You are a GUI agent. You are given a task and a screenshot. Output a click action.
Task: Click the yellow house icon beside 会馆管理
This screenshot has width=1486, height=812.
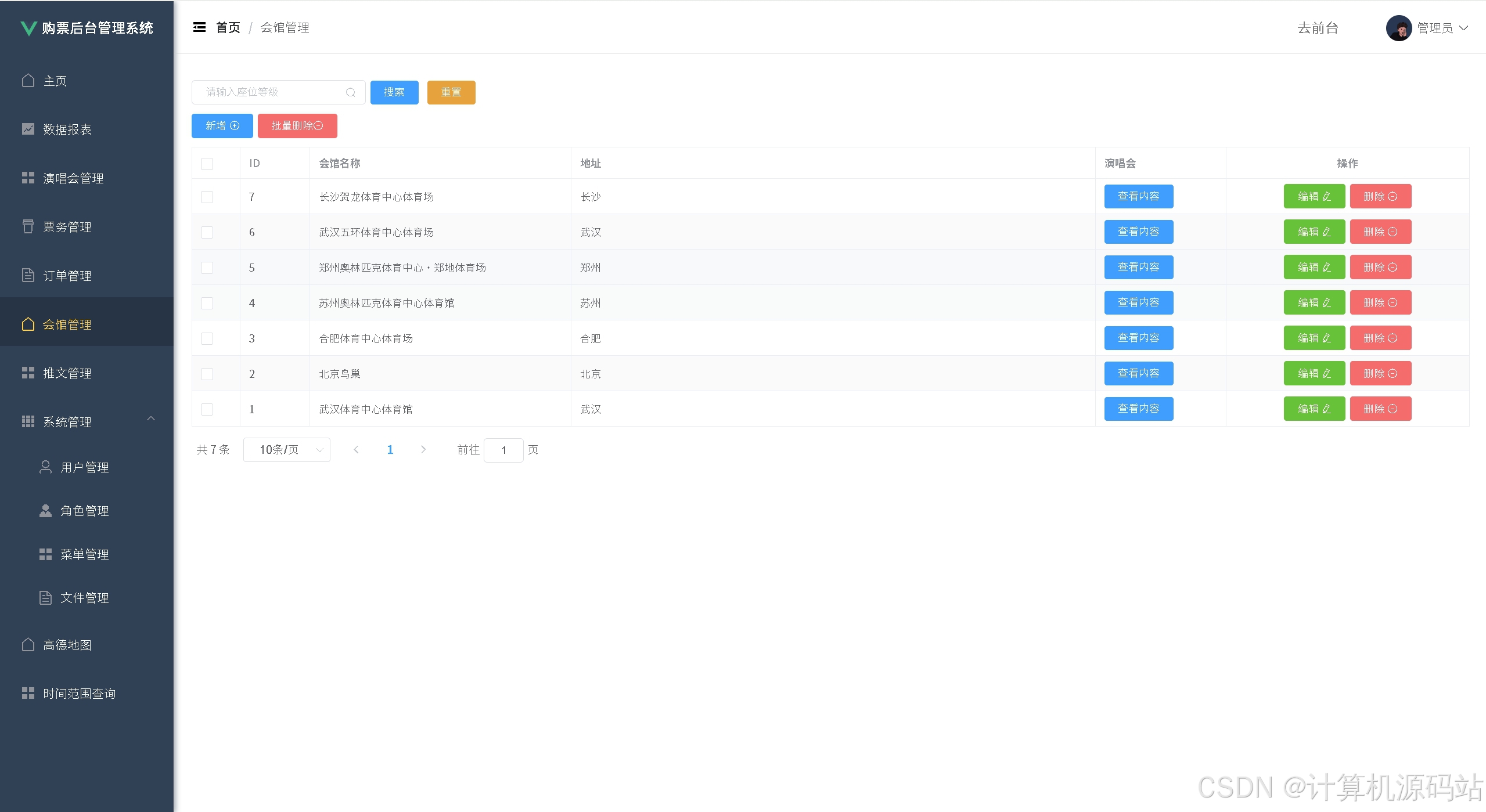tap(28, 324)
